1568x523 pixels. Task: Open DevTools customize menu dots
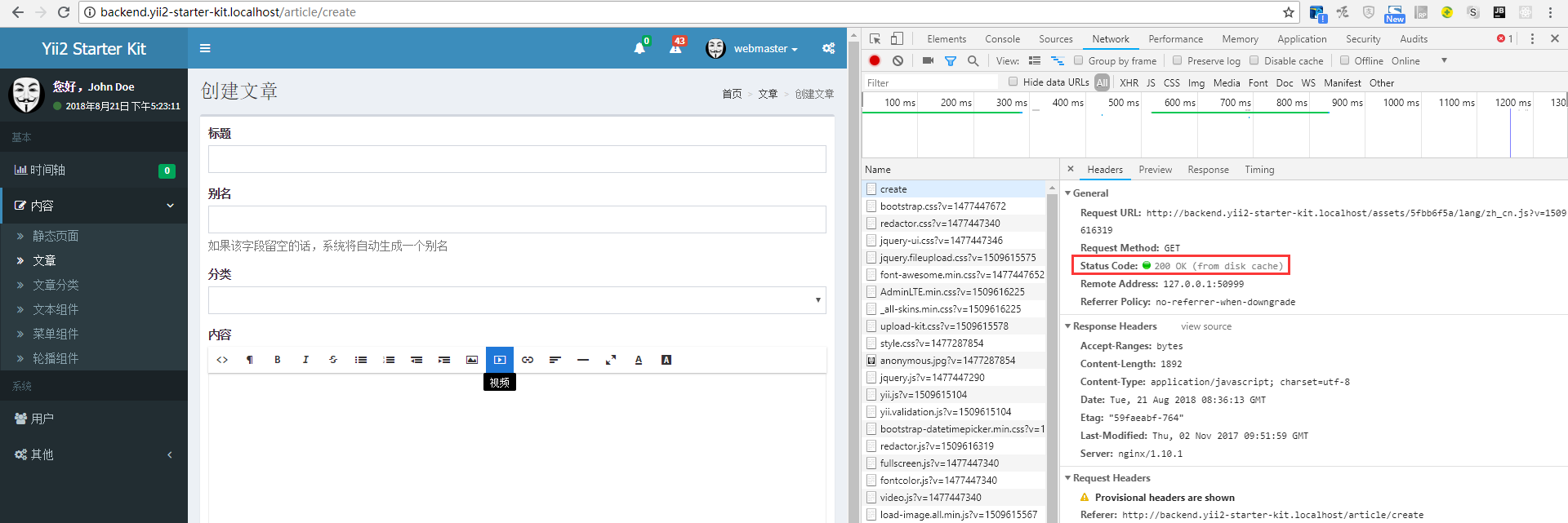(1532, 38)
